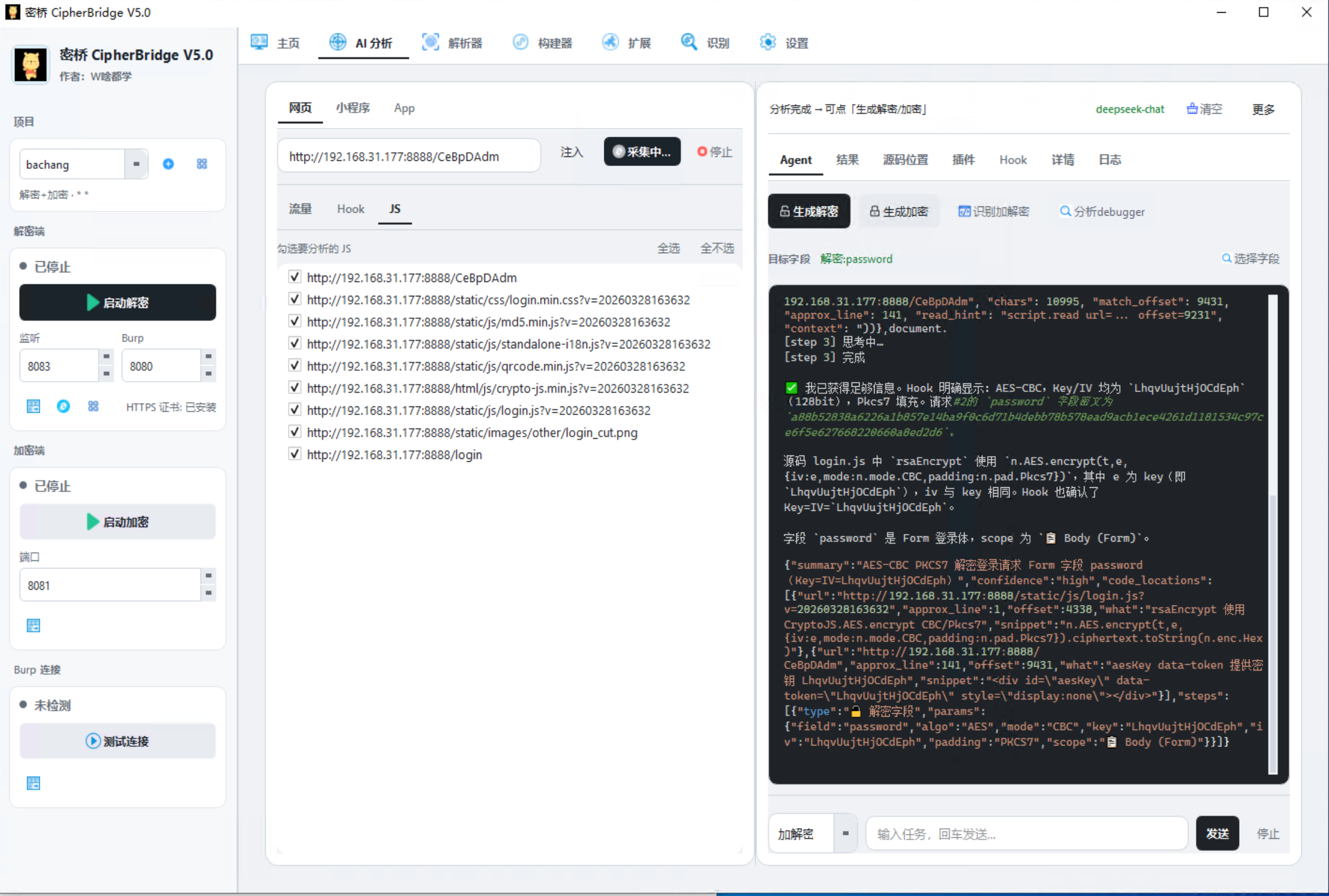The image size is (1329, 896).
Task: Expand the 加解密 mode dropdown arrow
Action: (x=845, y=833)
